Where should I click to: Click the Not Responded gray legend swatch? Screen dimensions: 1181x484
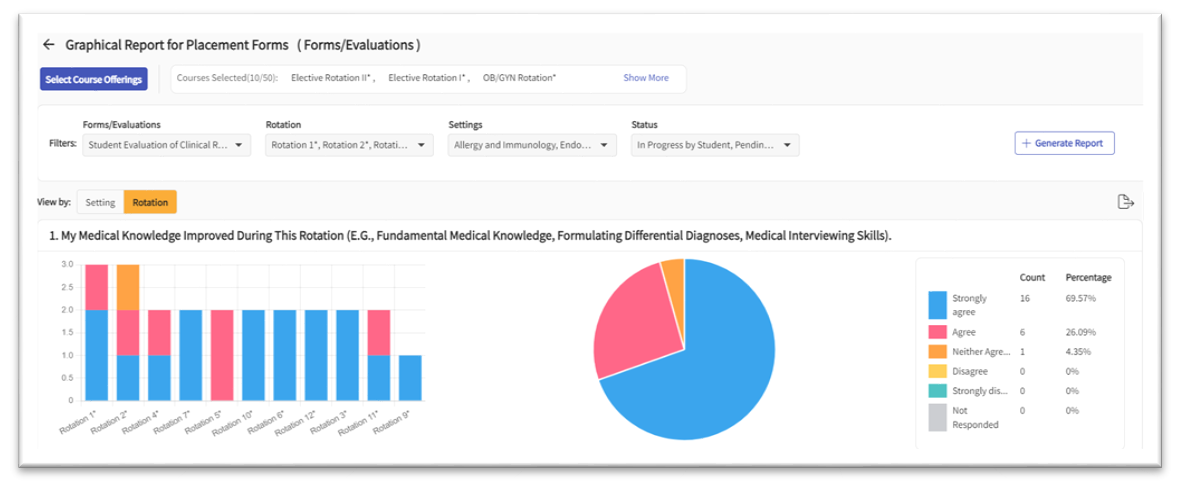click(937, 417)
